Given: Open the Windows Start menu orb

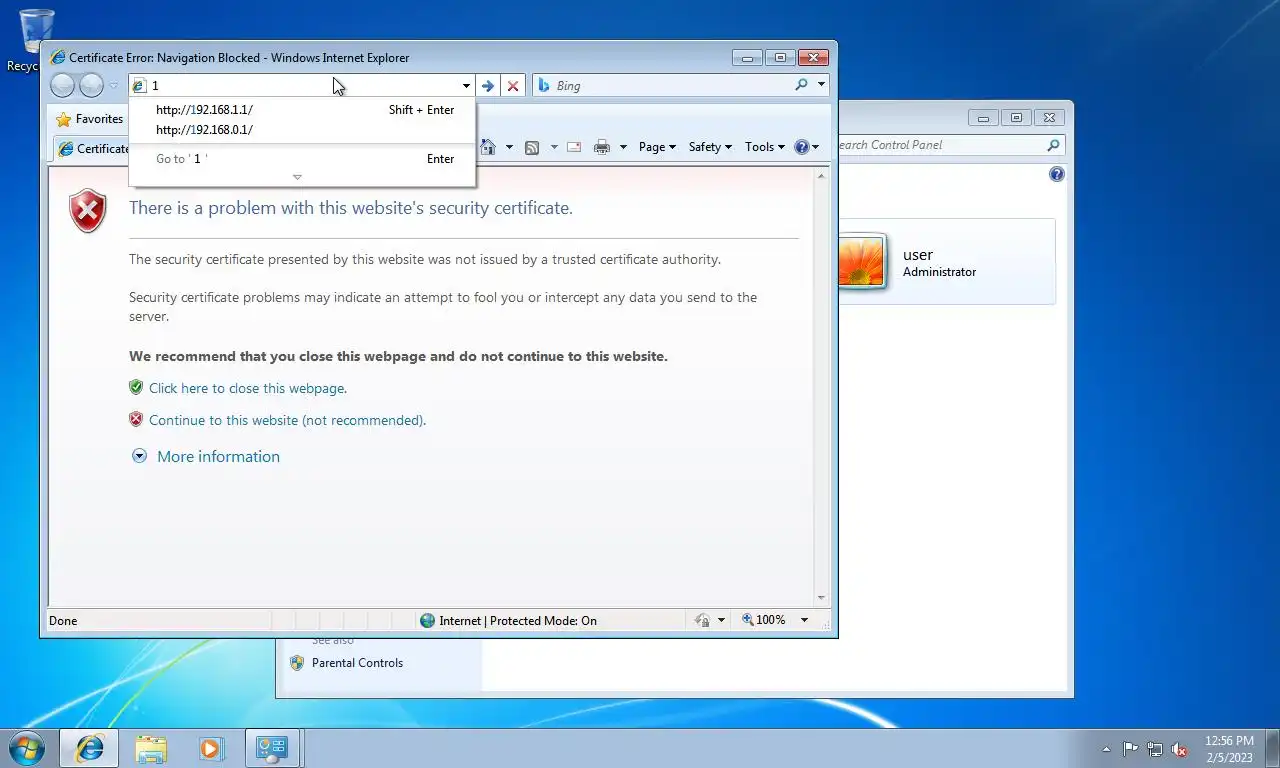Looking at the screenshot, I should click(x=27, y=748).
